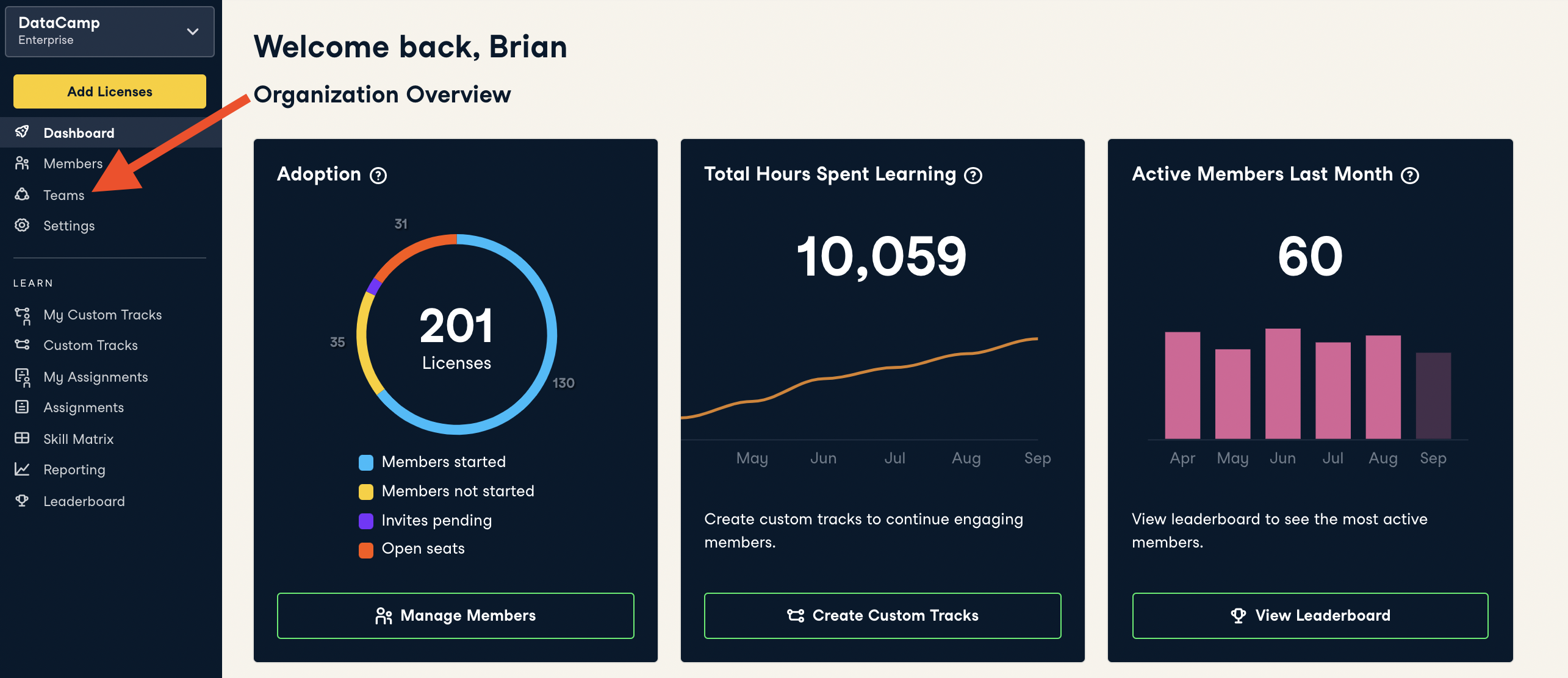
Task: Click the Skill Matrix grid icon
Action: (22, 438)
